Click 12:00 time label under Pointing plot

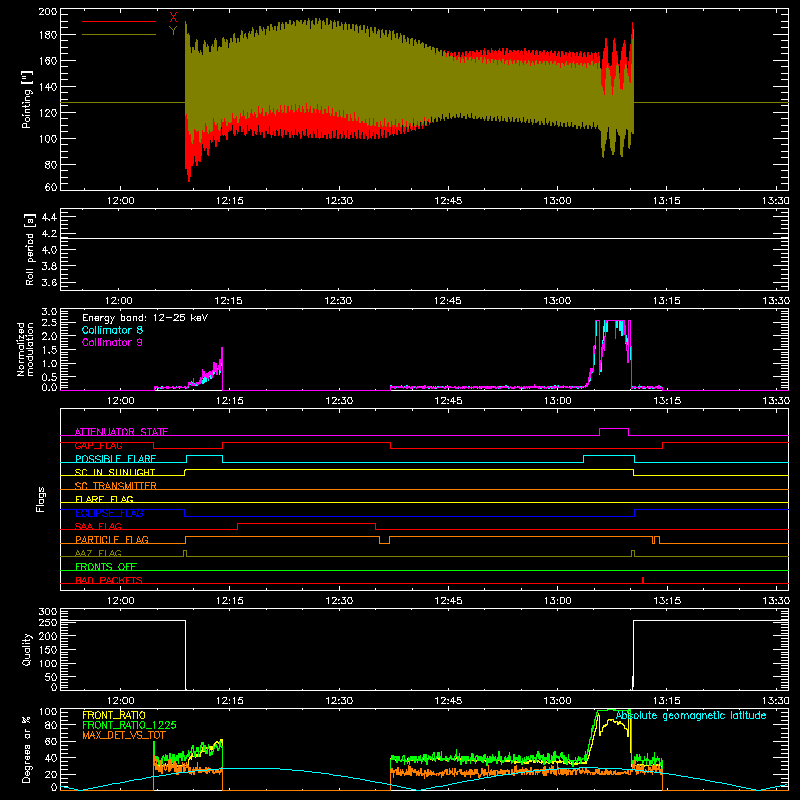[x=120, y=201]
